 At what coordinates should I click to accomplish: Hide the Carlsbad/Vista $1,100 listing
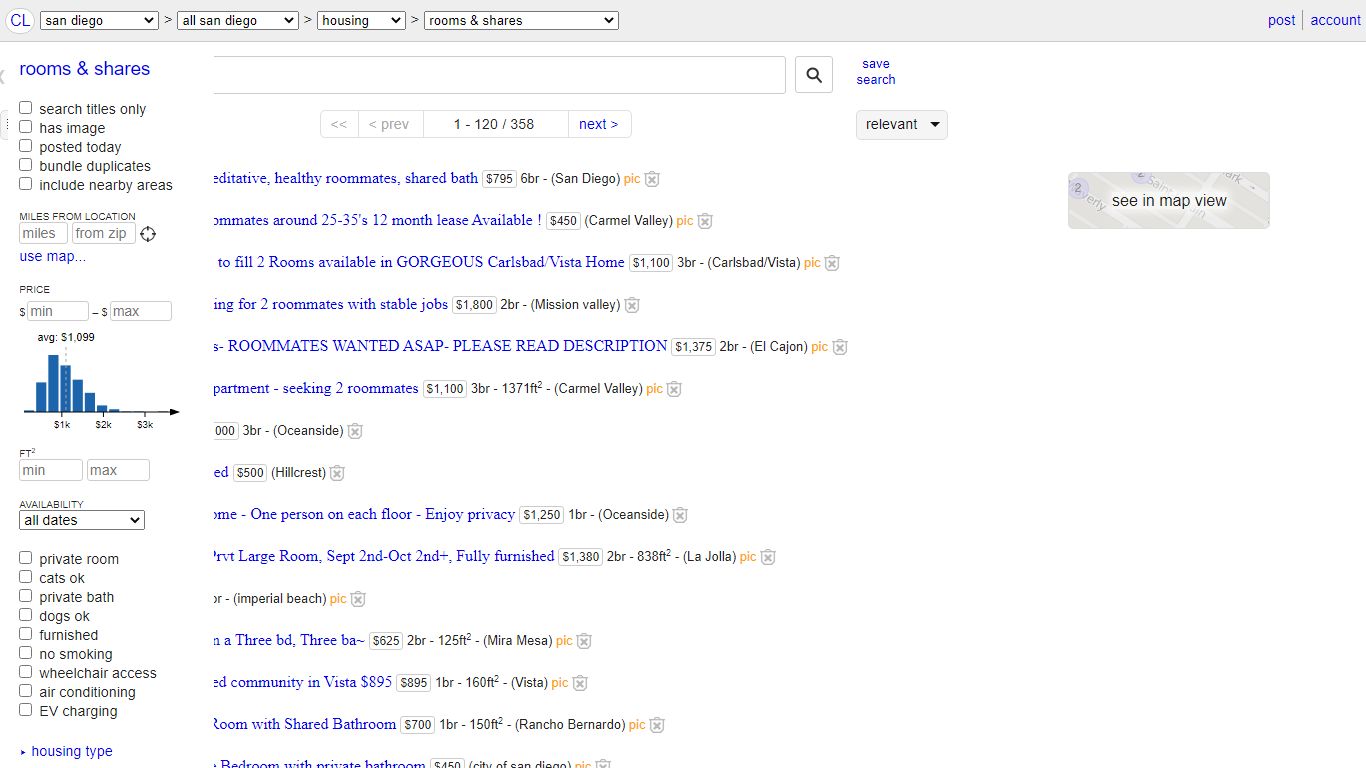coord(832,263)
